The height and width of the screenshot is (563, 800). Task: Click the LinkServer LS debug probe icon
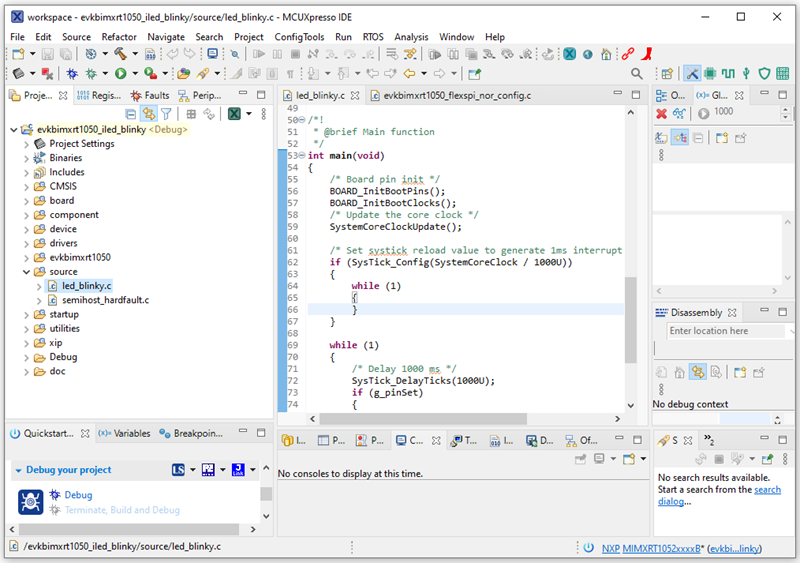click(x=178, y=470)
